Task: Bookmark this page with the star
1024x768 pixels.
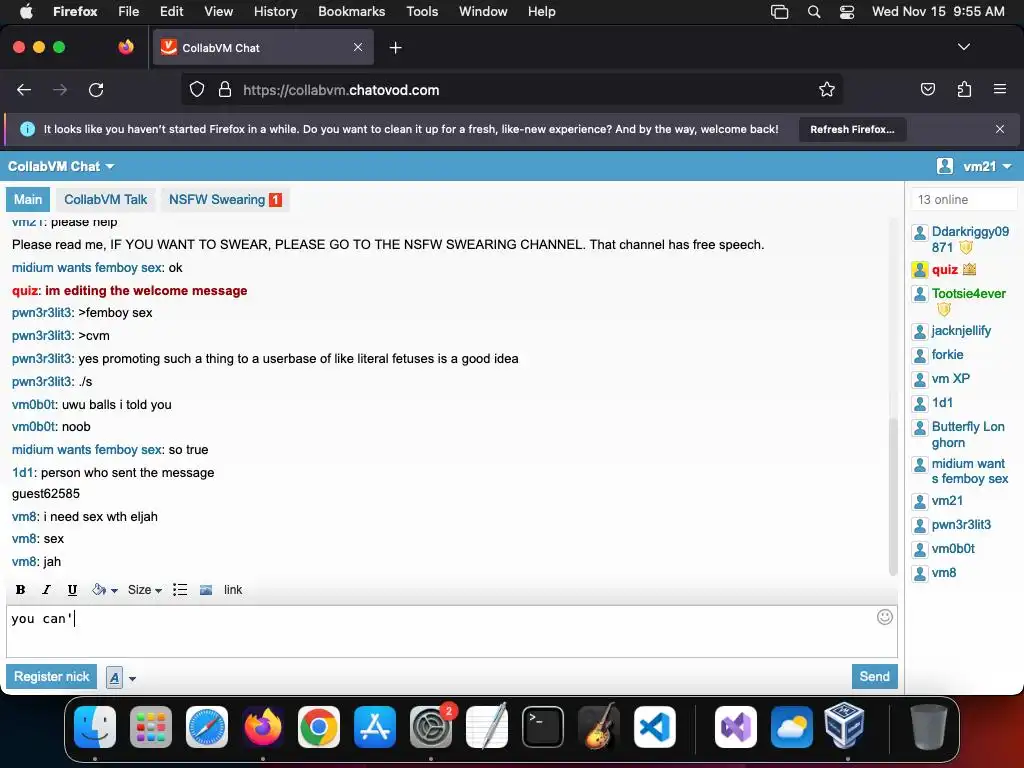Action: (x=827, y=89)
